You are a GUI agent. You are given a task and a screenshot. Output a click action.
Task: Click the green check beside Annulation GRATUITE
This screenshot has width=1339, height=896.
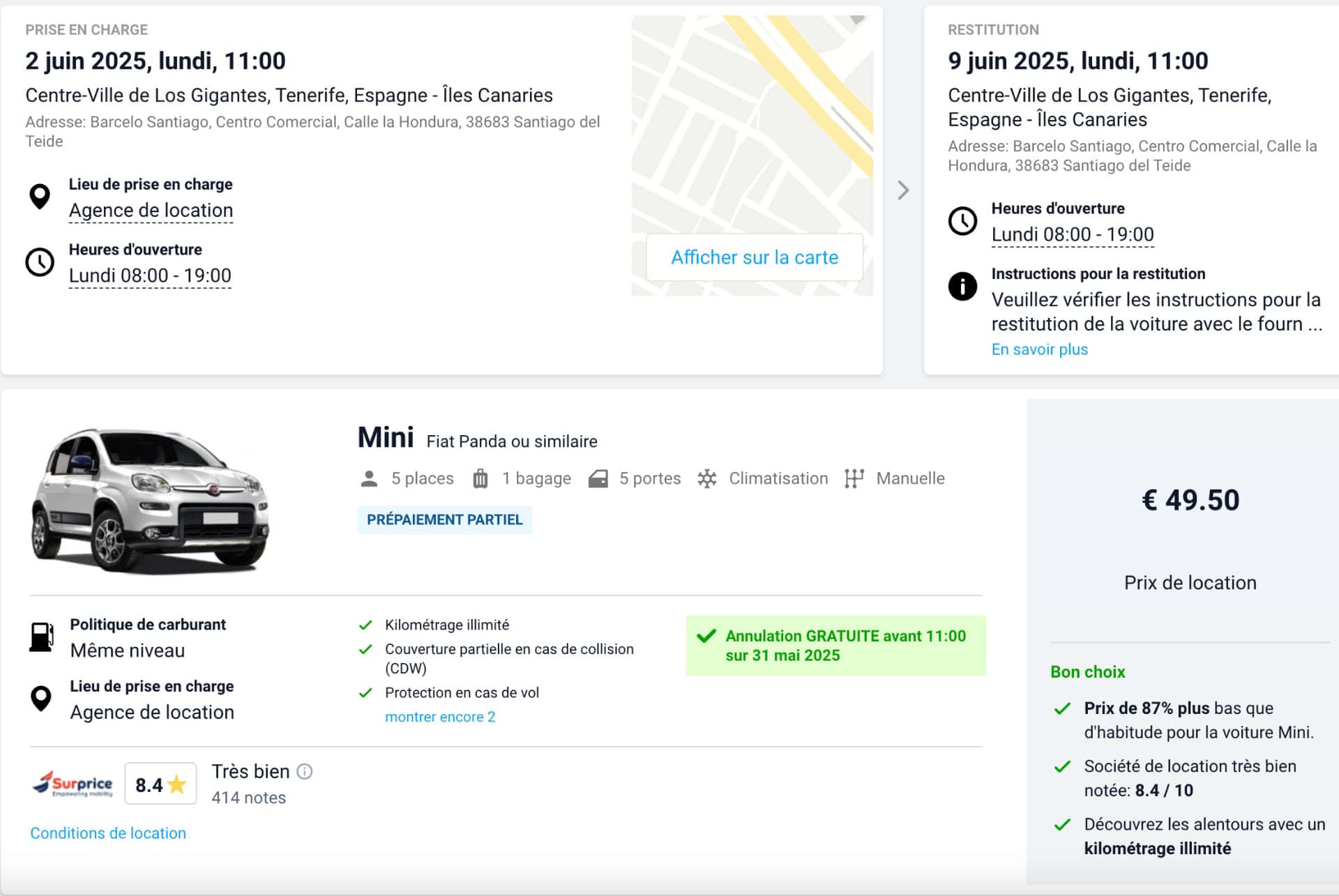[x=706, y=636]
